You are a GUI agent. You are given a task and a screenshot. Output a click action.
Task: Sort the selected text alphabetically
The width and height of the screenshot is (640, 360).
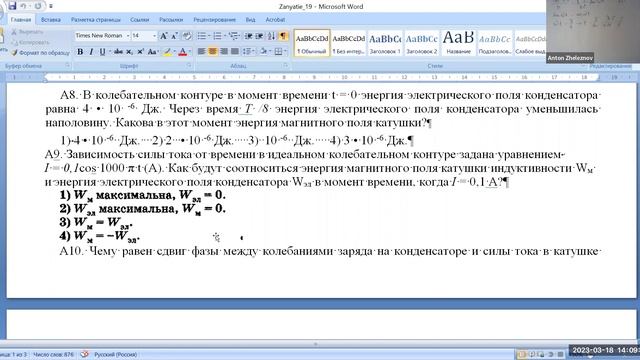point(271,36)
